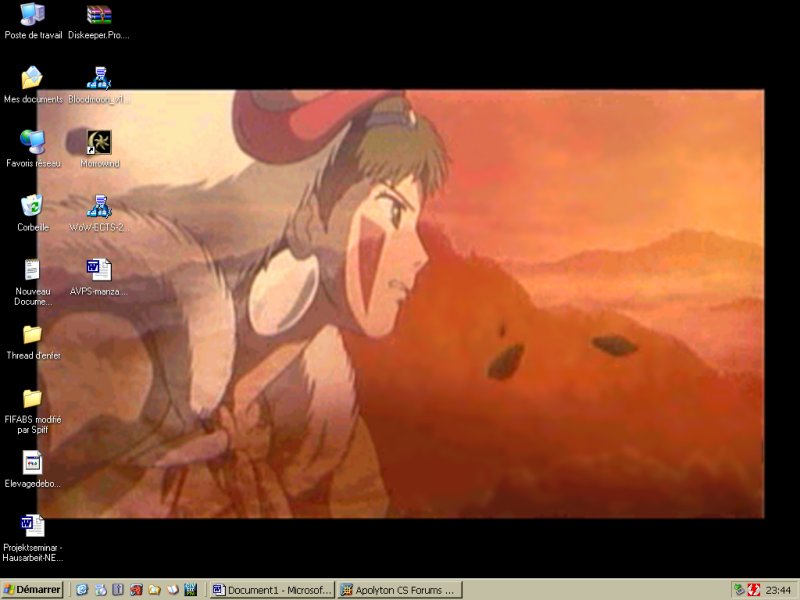The width and height of the screenshot is (800, 600).
Task: Launch Internet Explorer from Quick Launch
Action: click(82, 590)
